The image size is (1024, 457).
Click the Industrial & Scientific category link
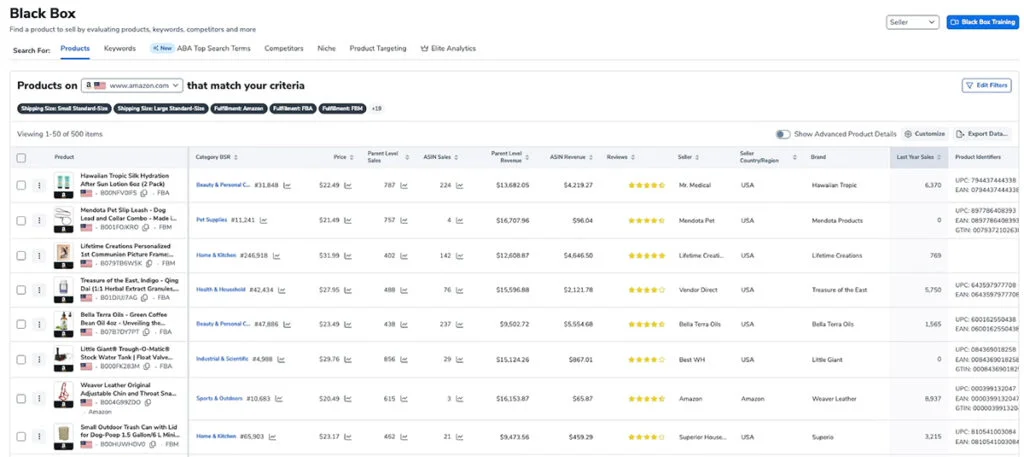pos(222,360)
